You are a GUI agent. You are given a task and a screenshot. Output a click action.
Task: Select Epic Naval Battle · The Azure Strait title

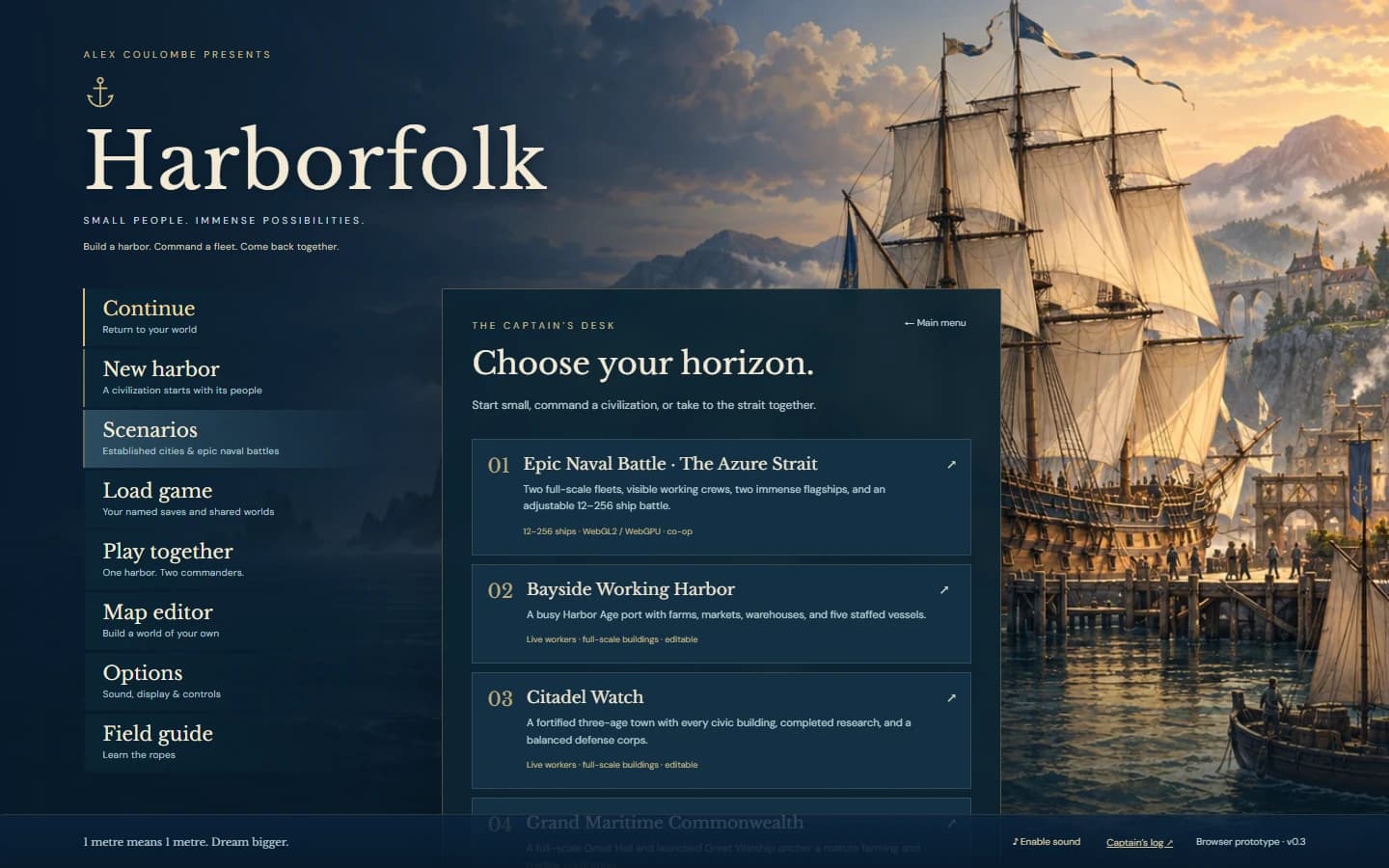670,464
